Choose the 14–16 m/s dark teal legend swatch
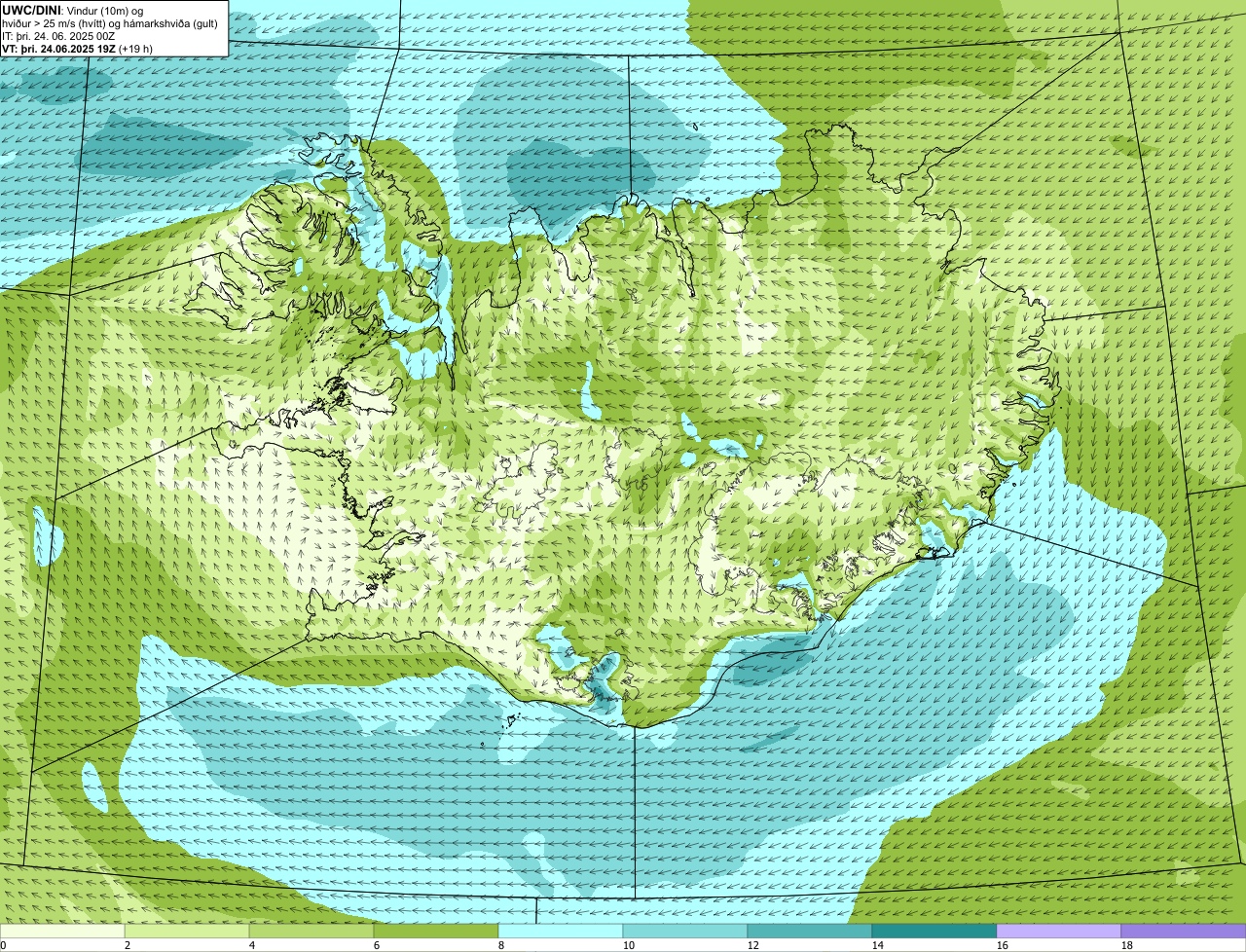This screenshot has width=1246, height=952. click(x=934, y=932)
